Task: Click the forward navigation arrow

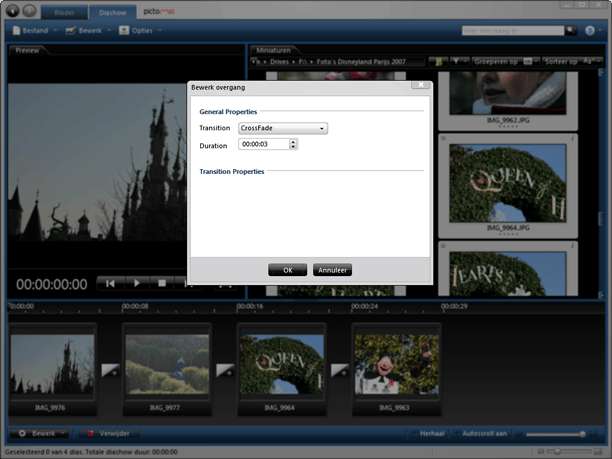Action: [x=29, y=11]
